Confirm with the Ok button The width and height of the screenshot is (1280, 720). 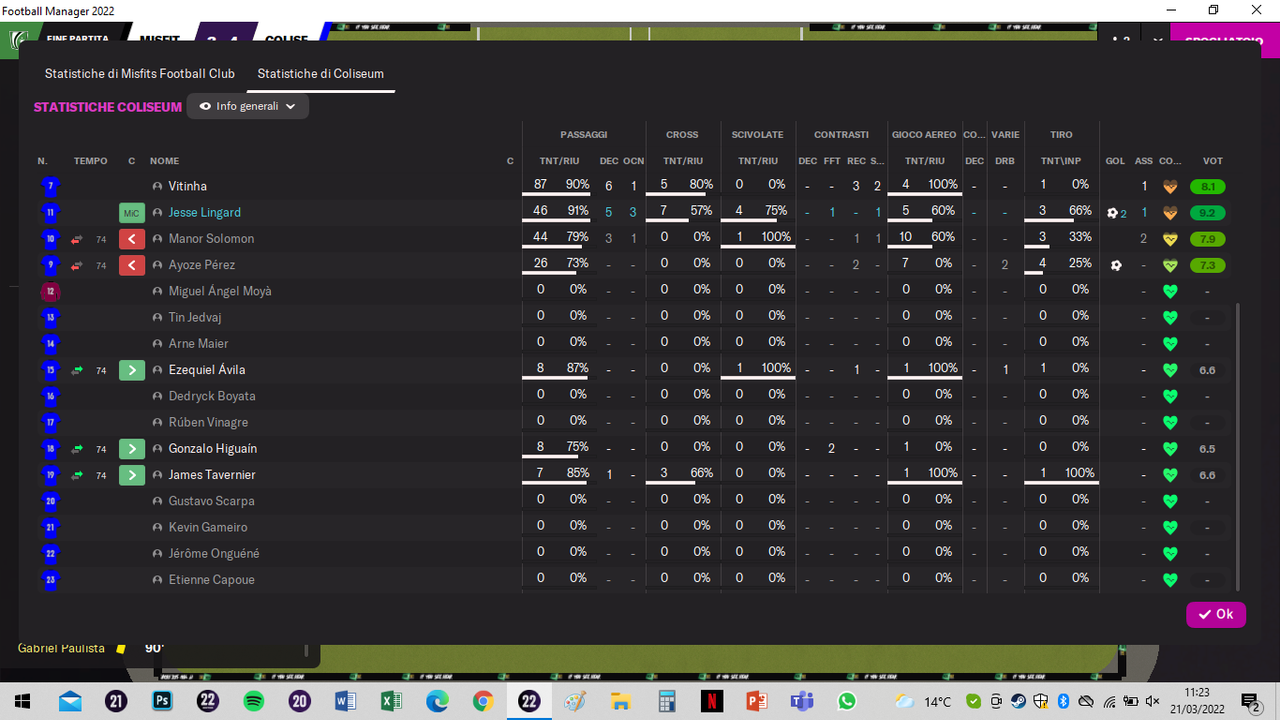1216,614
